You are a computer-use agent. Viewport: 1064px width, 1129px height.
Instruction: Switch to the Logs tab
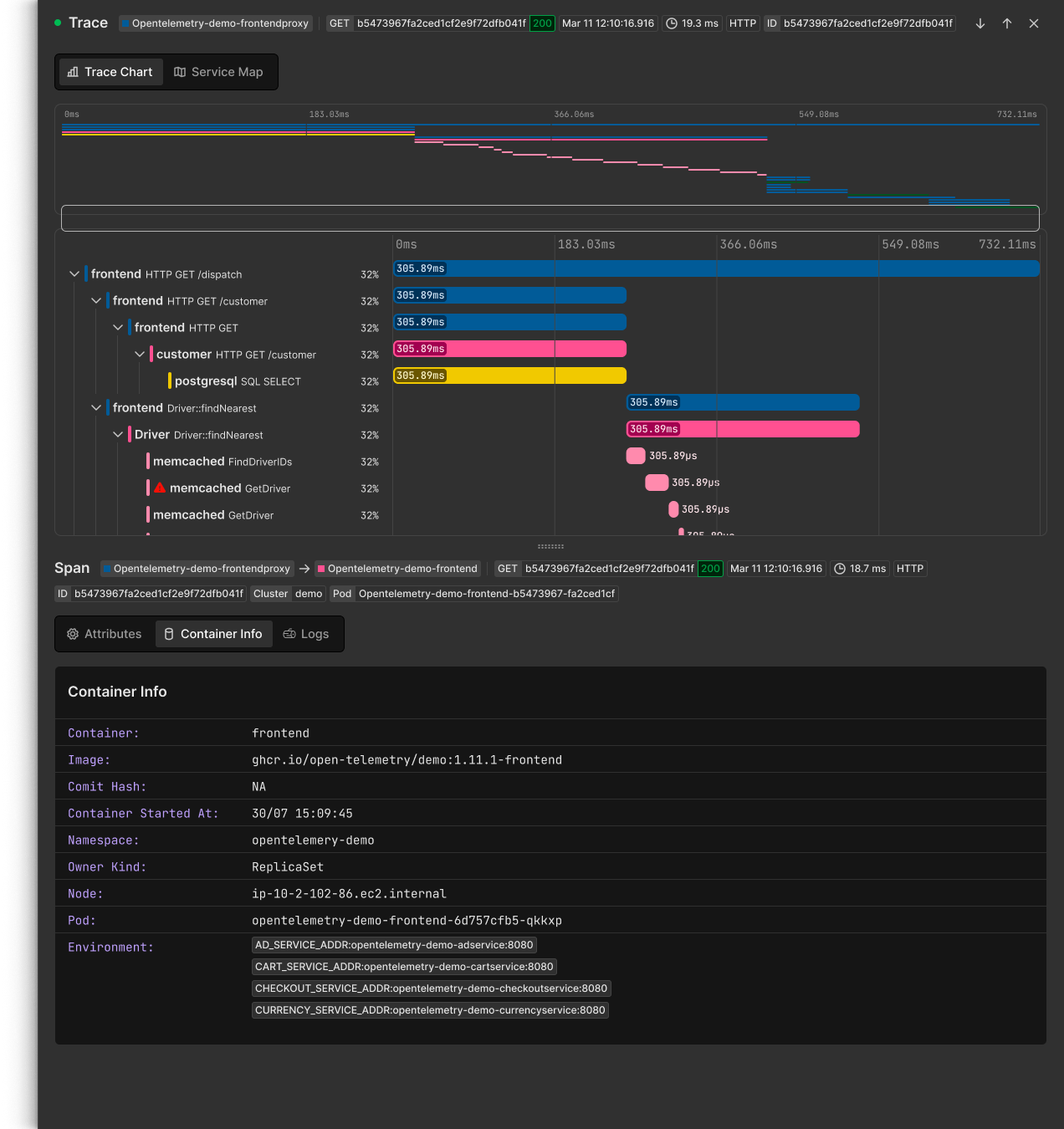(x=306, y=634)
